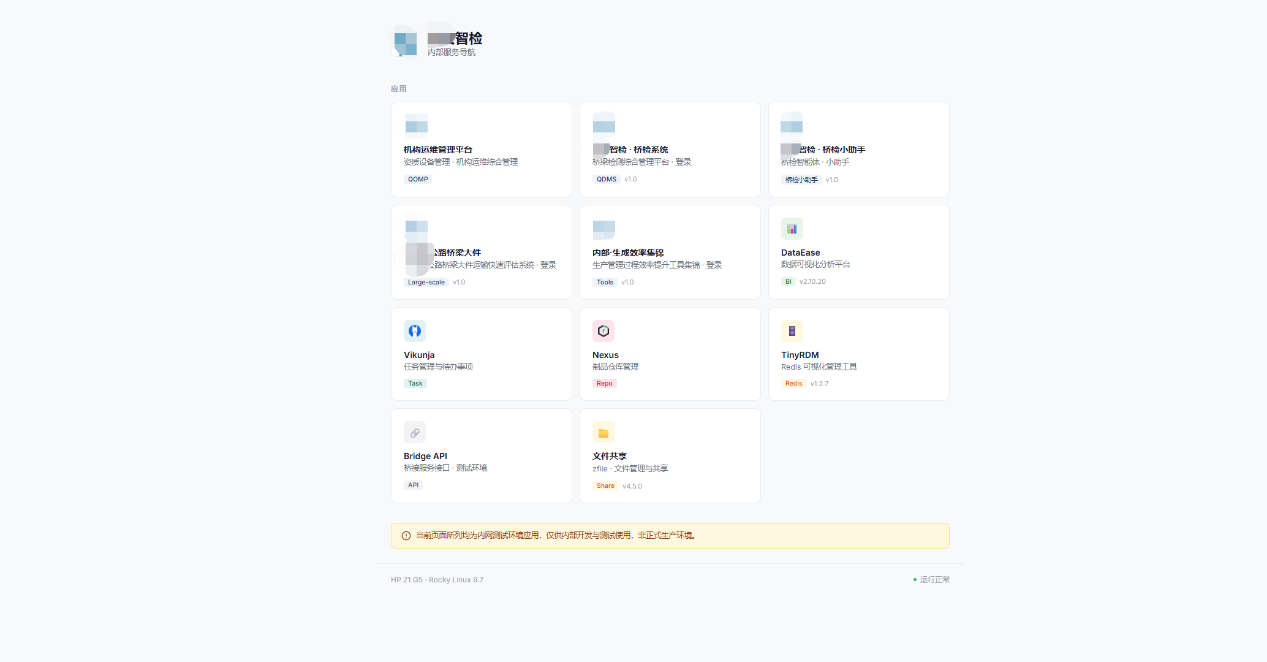Image resolution: width=1267 pixels, height=662 pixels.
Task: Click the 运行正常 status indicator
Action: pos(931,580)
